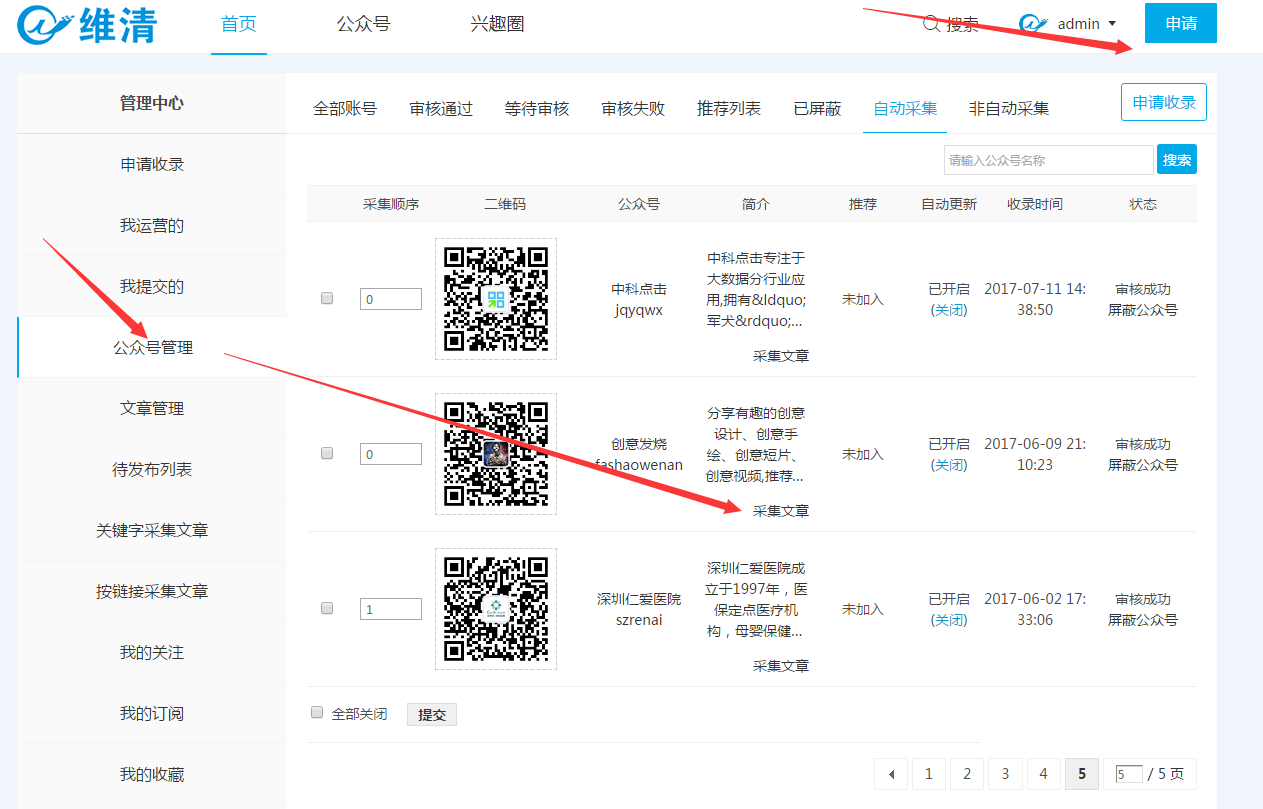Click 屏蔽公众号 for 创意发烧
This screenshot has height=809, width=1263.
[1143, 465]
